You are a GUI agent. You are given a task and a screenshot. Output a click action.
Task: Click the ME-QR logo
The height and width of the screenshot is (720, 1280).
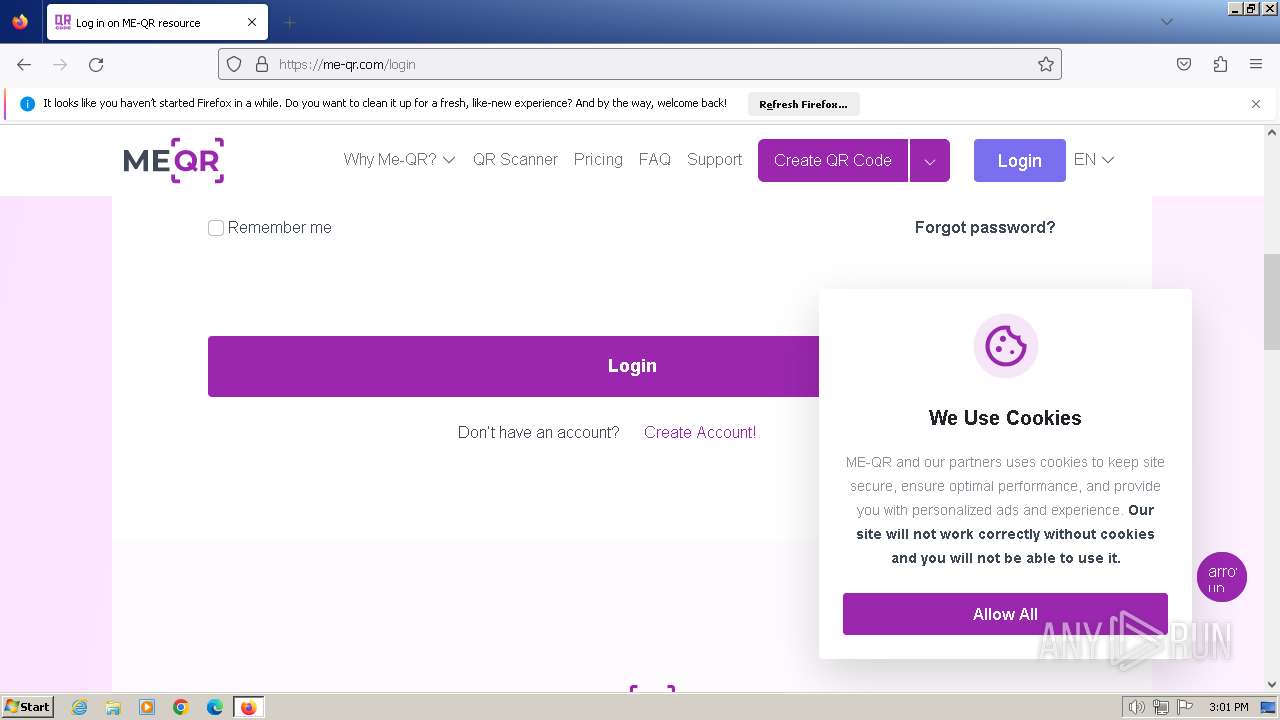174,160
